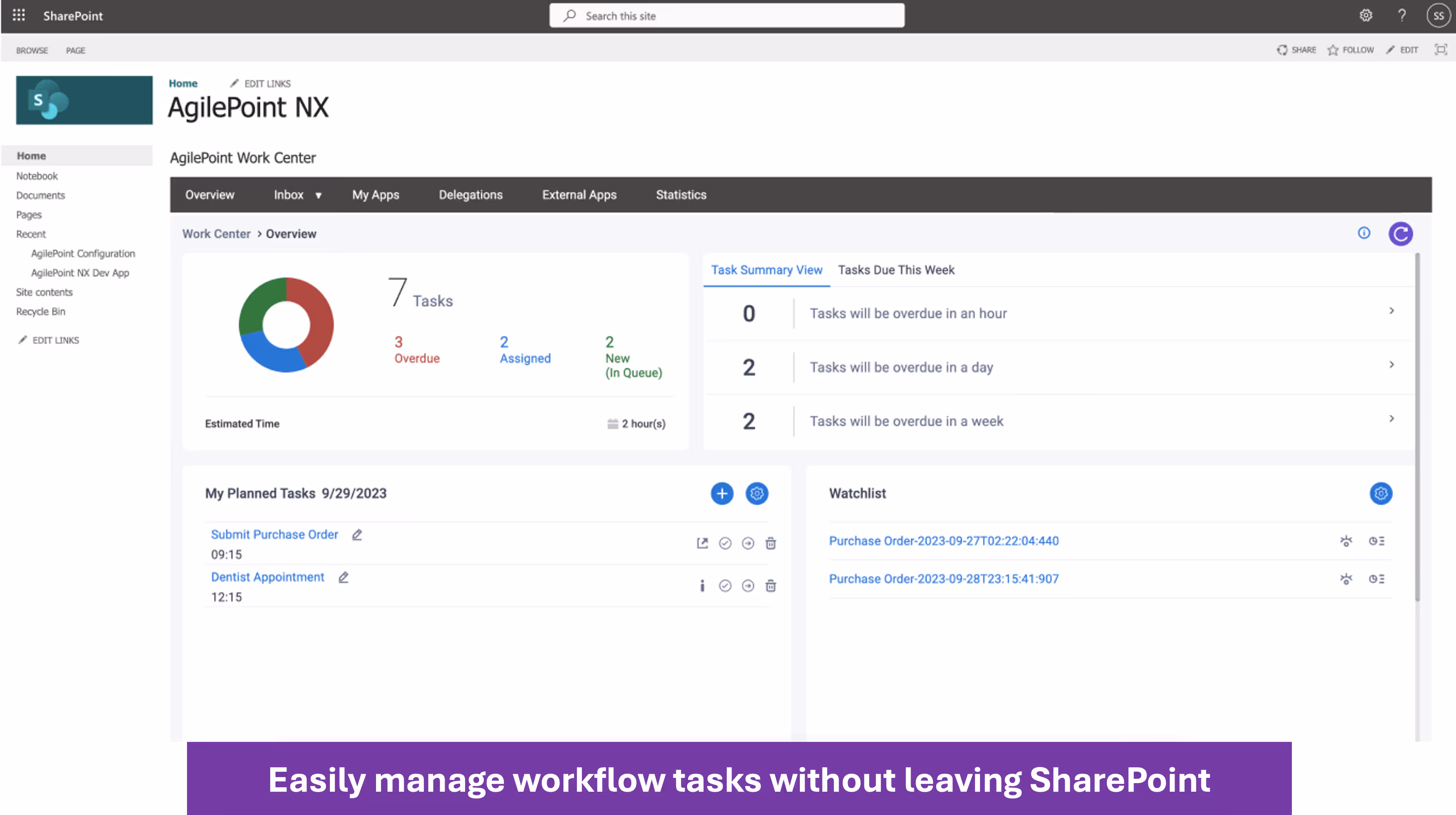Click the SharePoint site logo

click(84, 100)
